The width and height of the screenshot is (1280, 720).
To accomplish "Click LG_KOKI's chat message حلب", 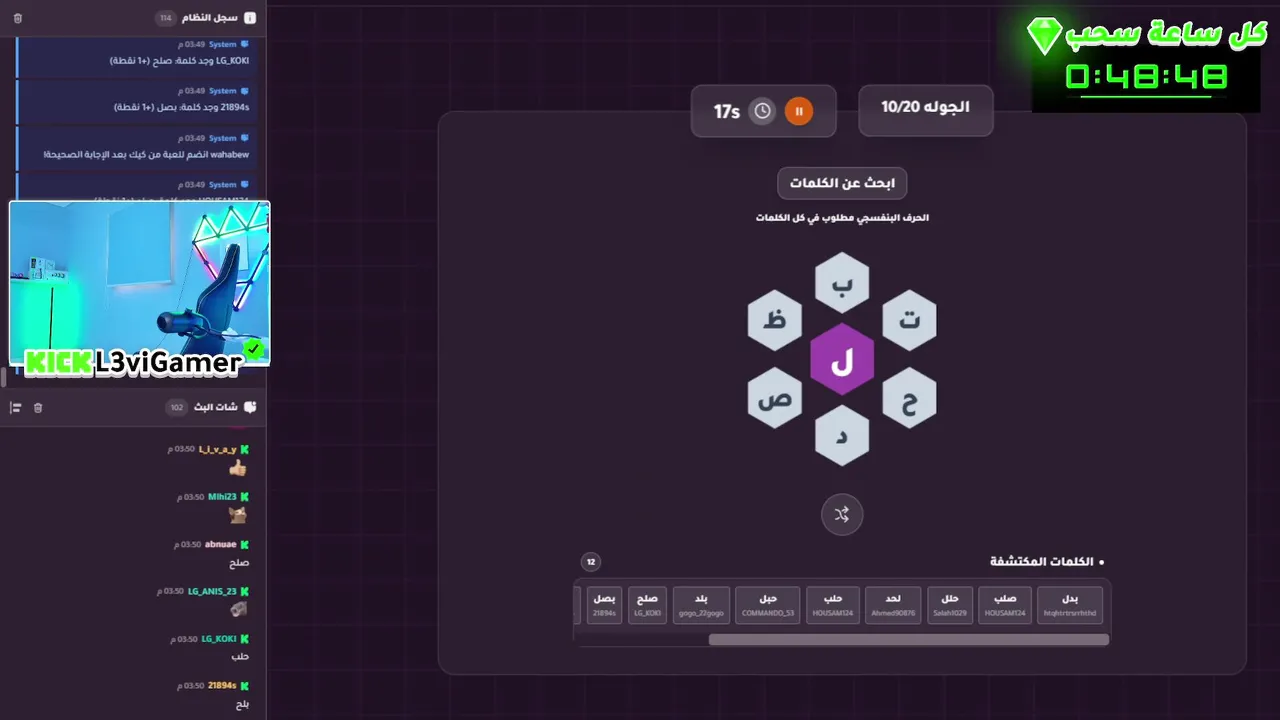I will [x=240, y=656].
